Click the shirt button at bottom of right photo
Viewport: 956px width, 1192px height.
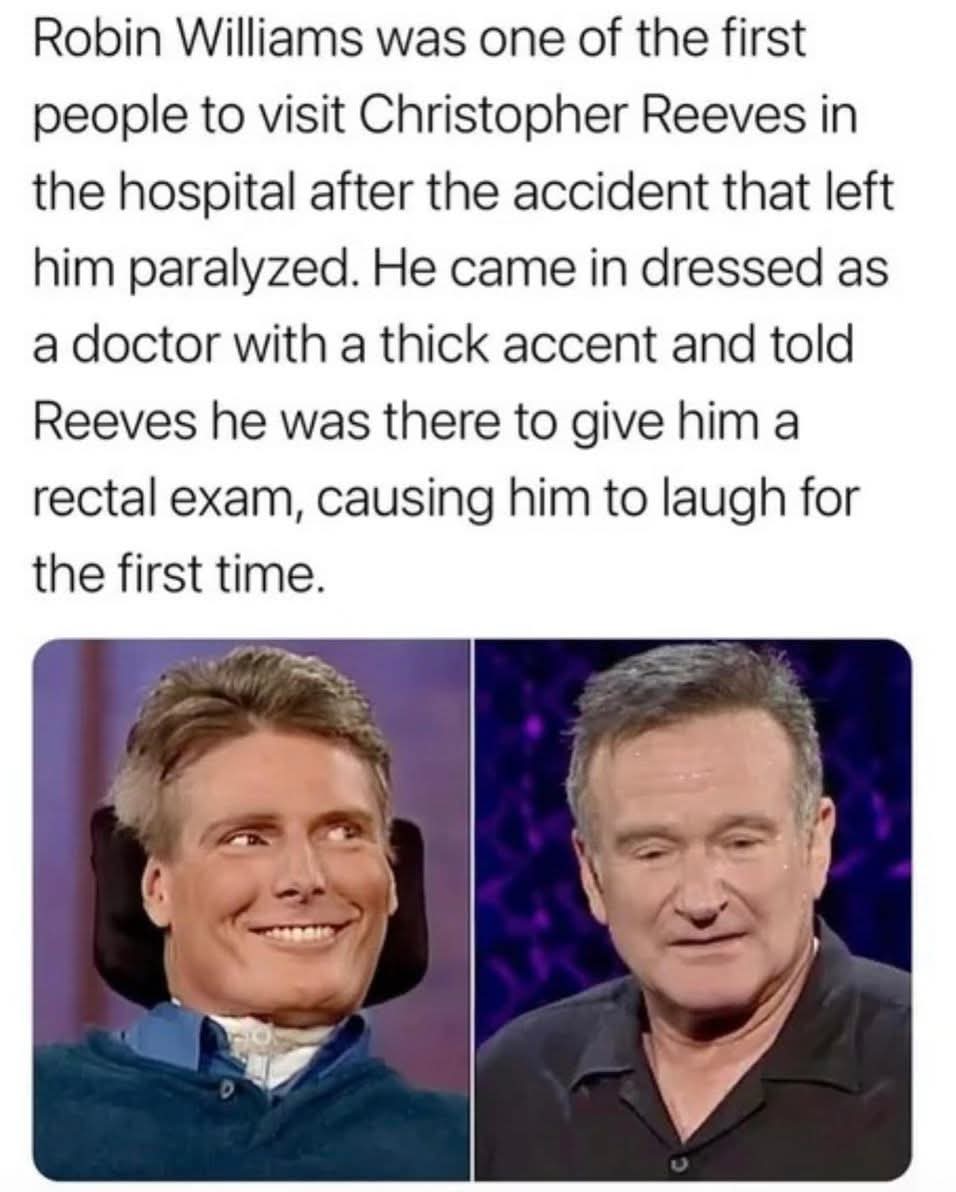point(677,1165)
